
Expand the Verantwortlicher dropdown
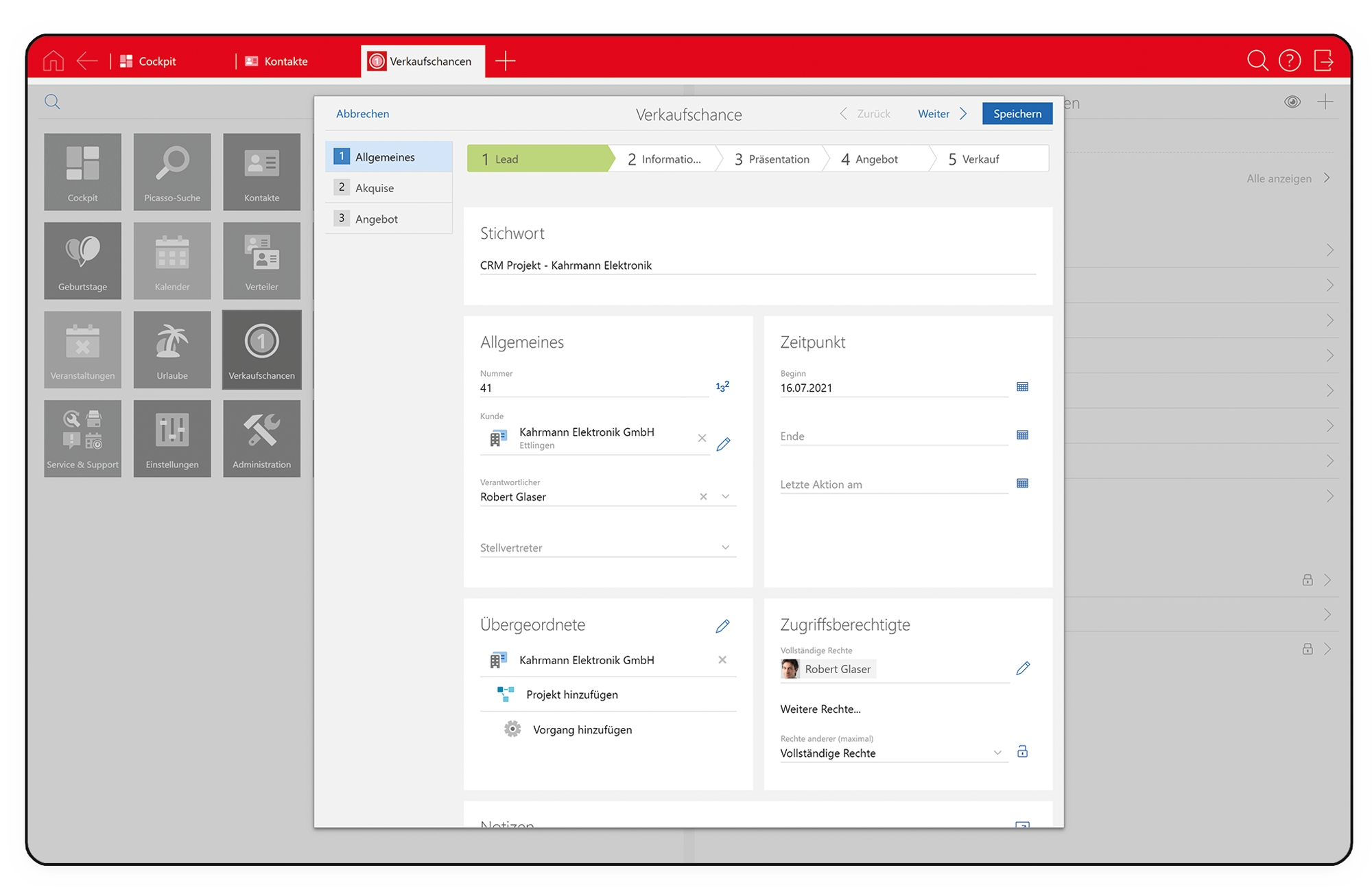725,497
